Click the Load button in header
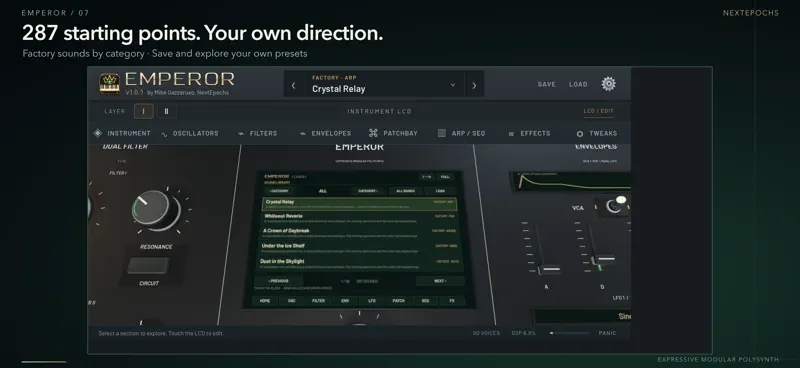 tap(578, 84)
